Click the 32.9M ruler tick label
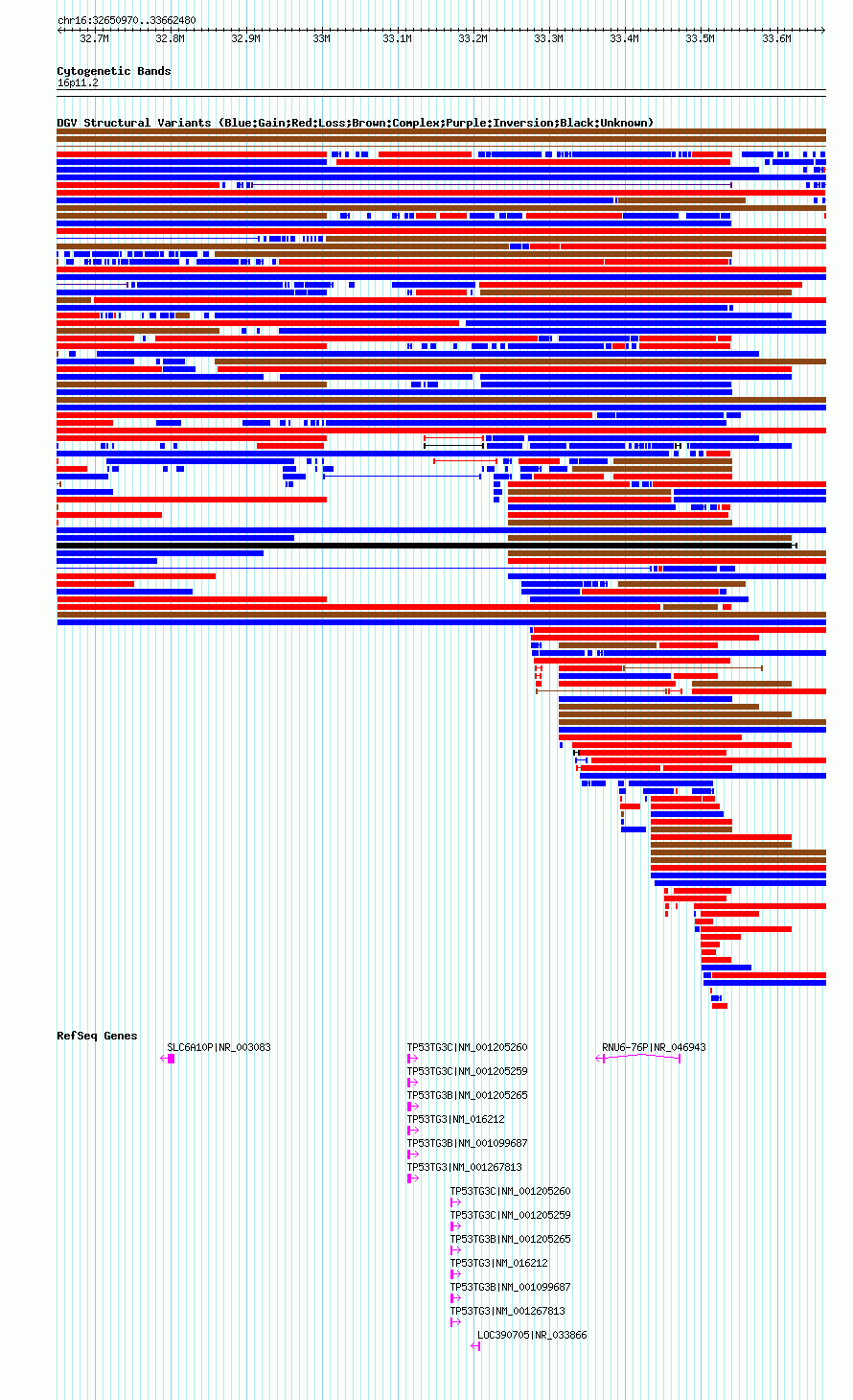This screenshot has width=853, height=1400. [245, 38]
